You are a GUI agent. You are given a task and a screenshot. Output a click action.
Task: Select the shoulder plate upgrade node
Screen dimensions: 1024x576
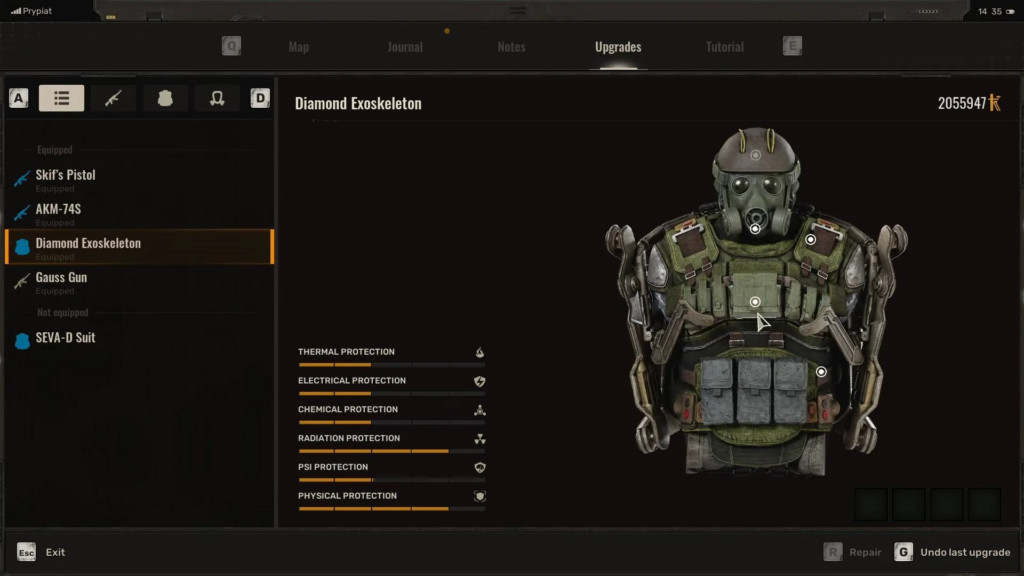(x=811, y=240)
